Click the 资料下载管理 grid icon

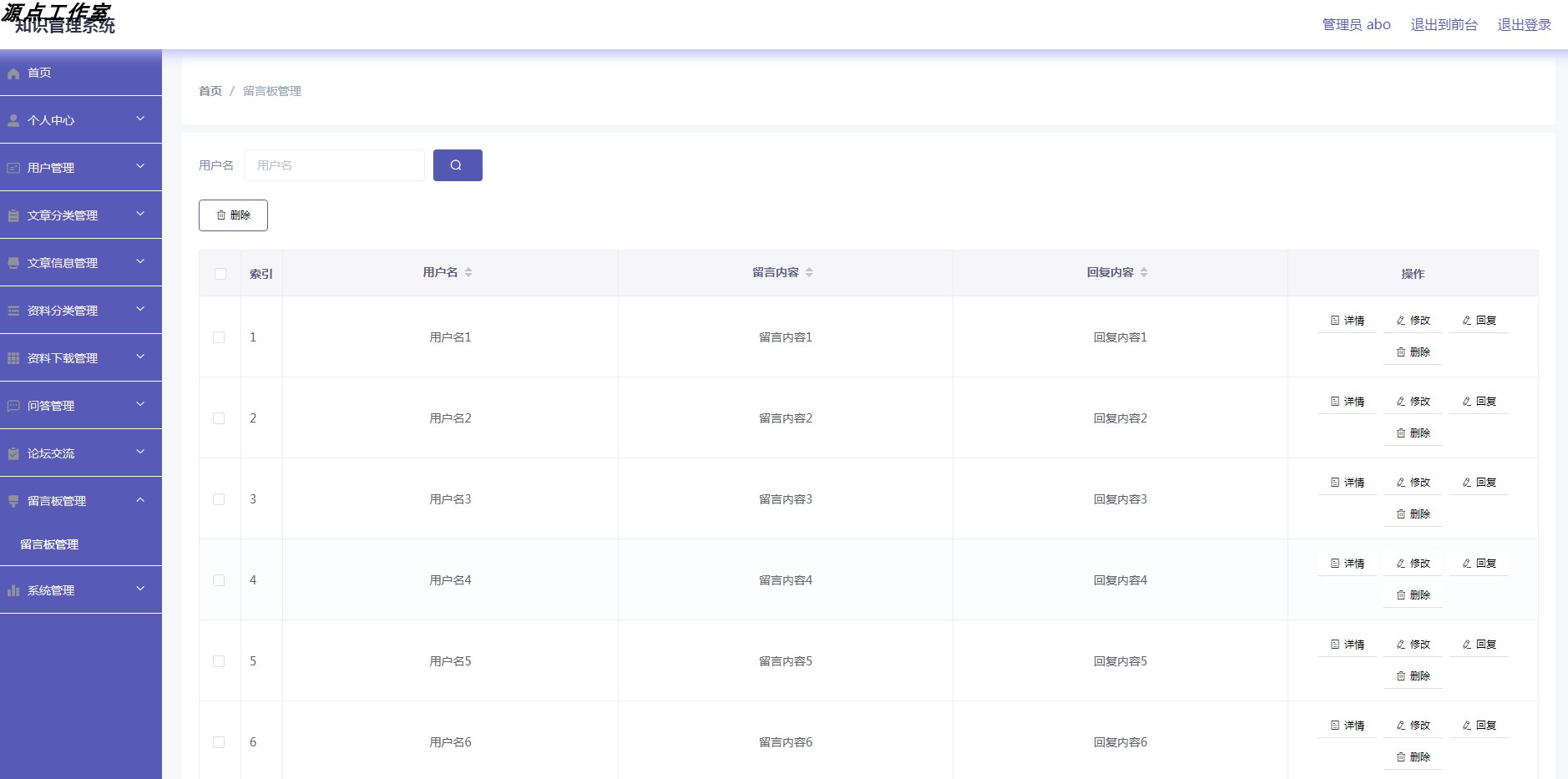point(13,357)
